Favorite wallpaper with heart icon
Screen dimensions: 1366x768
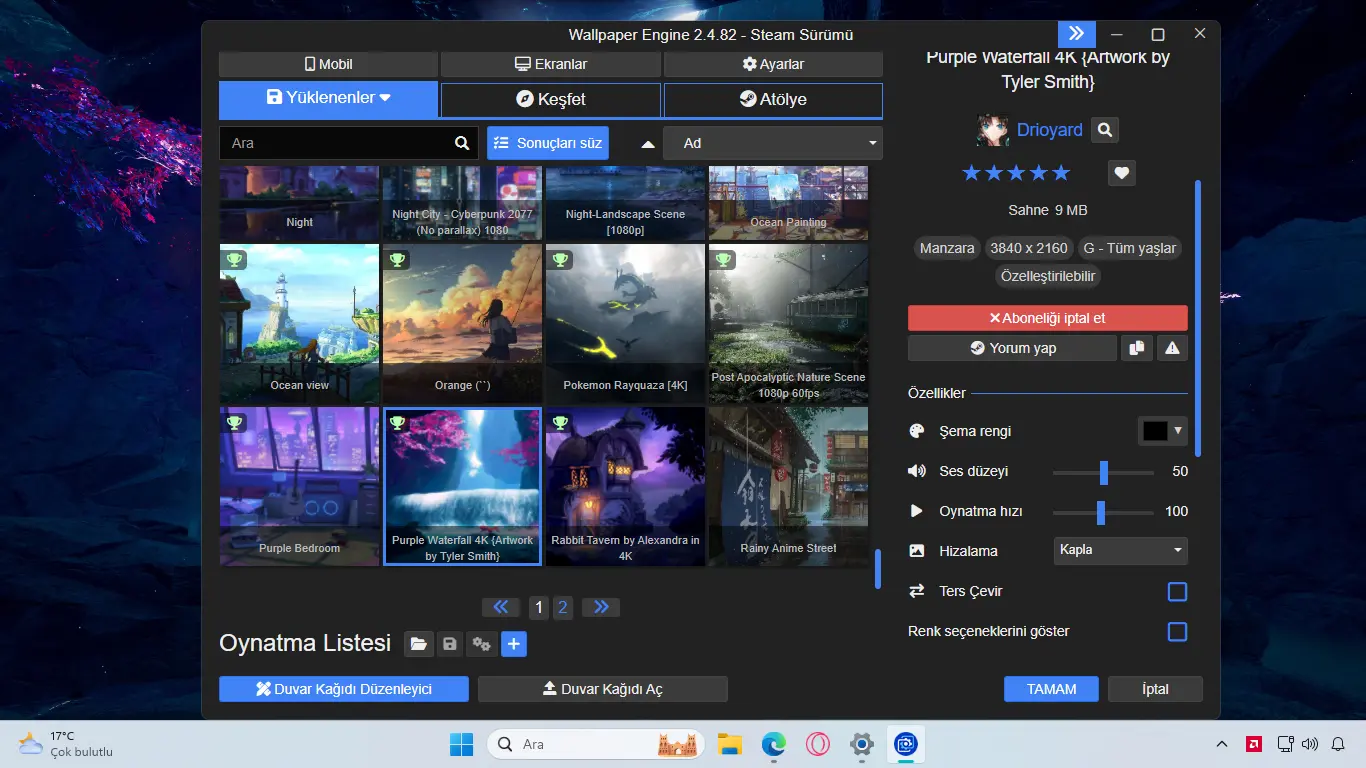[1122, 173]
